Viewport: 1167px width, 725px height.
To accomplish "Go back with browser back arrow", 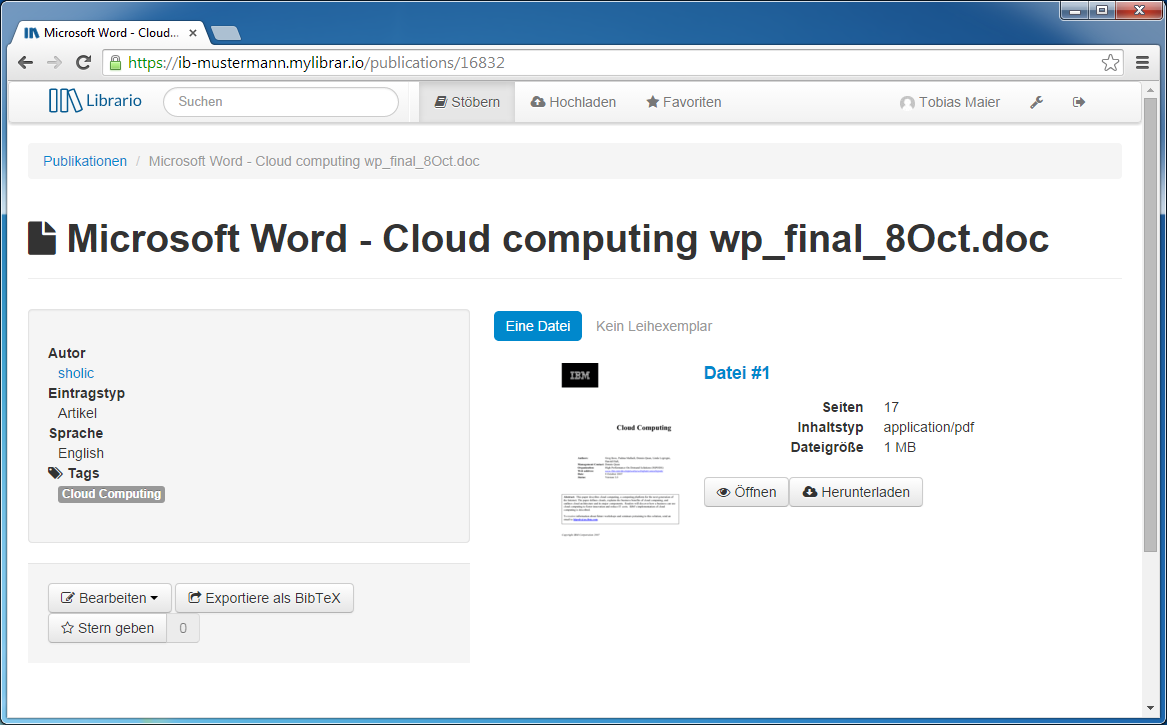I will pos(25,63).
